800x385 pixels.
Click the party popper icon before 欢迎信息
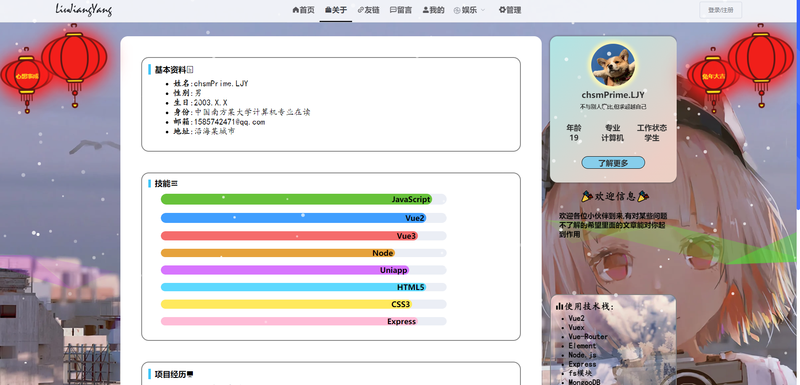click(587, 196)
